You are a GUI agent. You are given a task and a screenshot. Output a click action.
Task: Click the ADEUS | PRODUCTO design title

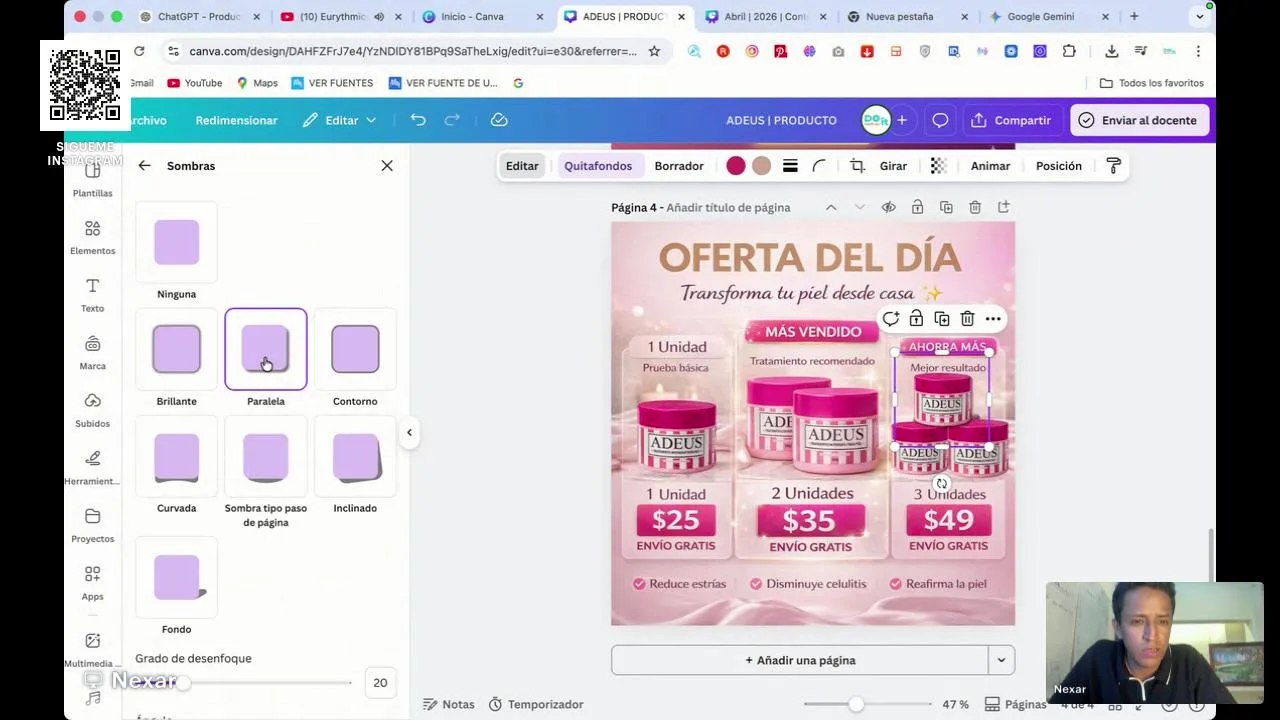(781, 120)
